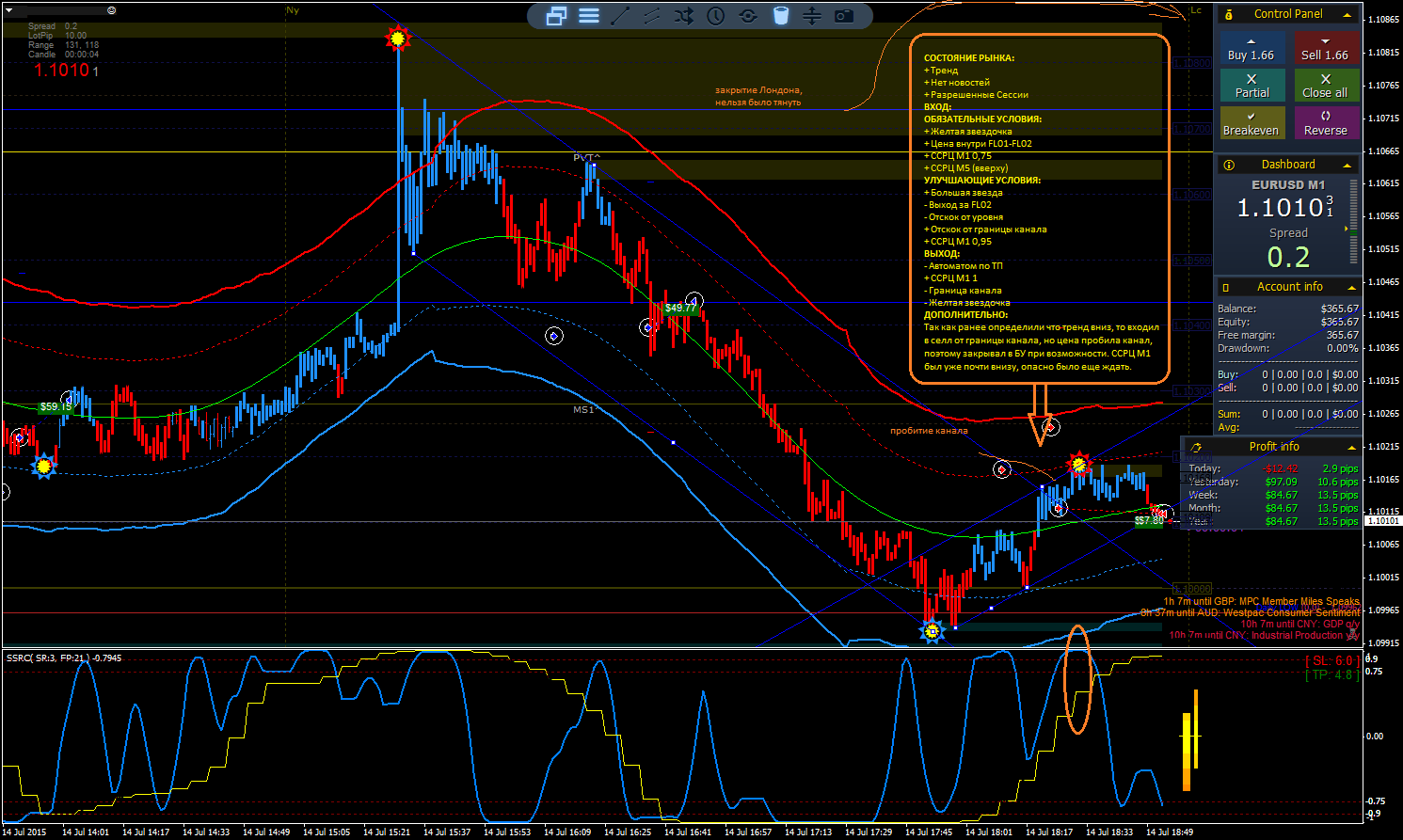Click the $49.77 trade profit label
The image size is (1403, 840).
coord(680,308)
